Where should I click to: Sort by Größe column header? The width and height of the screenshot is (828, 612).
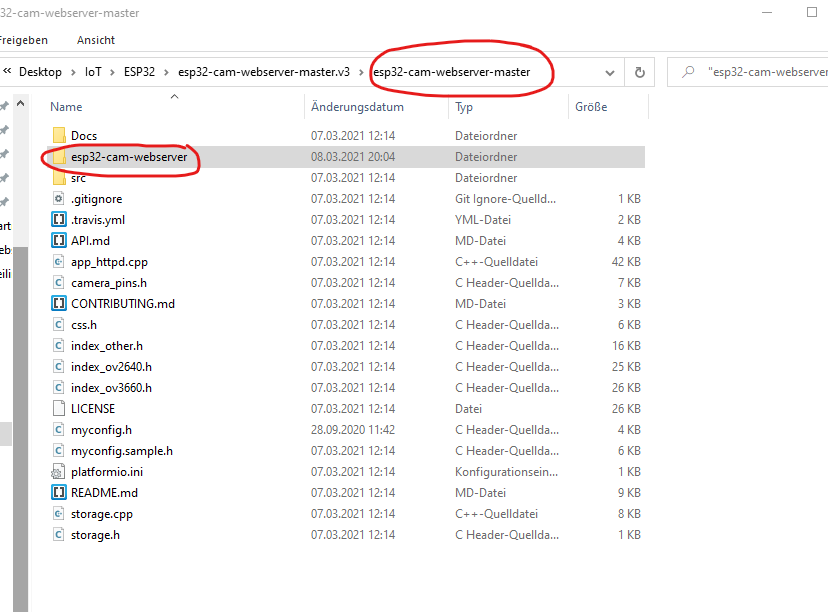tap(591, 107)
